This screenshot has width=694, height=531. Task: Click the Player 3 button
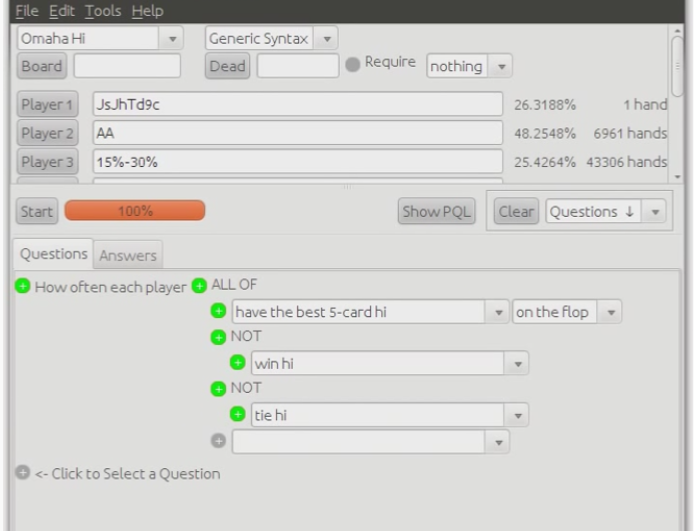tap(47, 162)
